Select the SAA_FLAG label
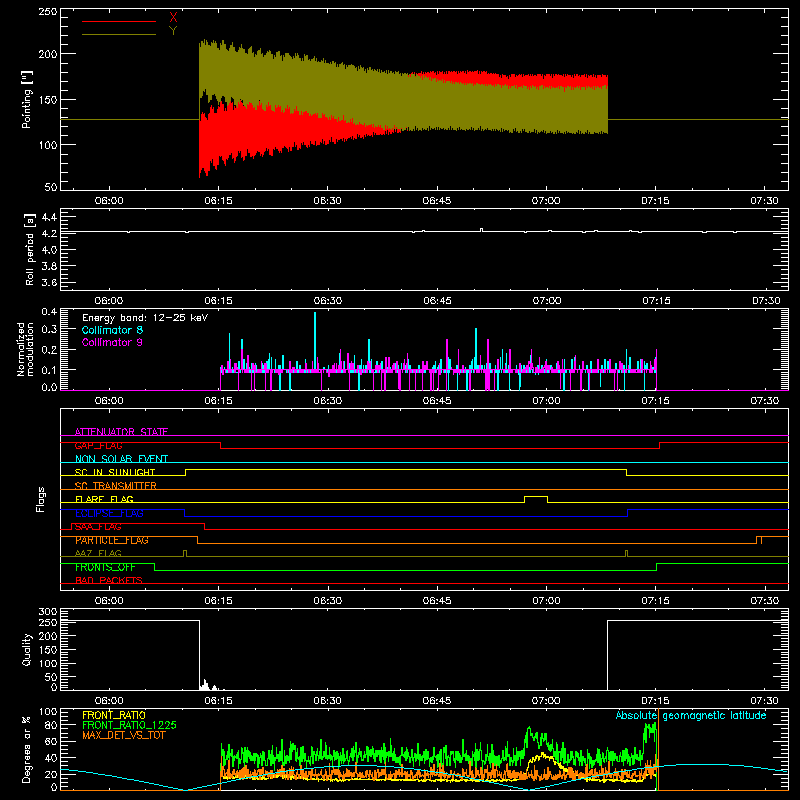The width and height of the screenshot is (800, 800). [98, 527]
